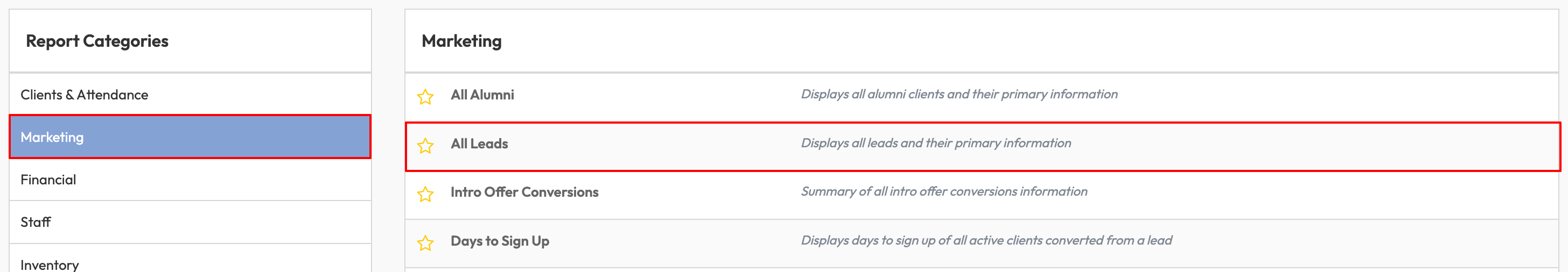Choose the Inventory report category
The height and width of the screenshot is (272, 1568).
(x=50, y=264)
